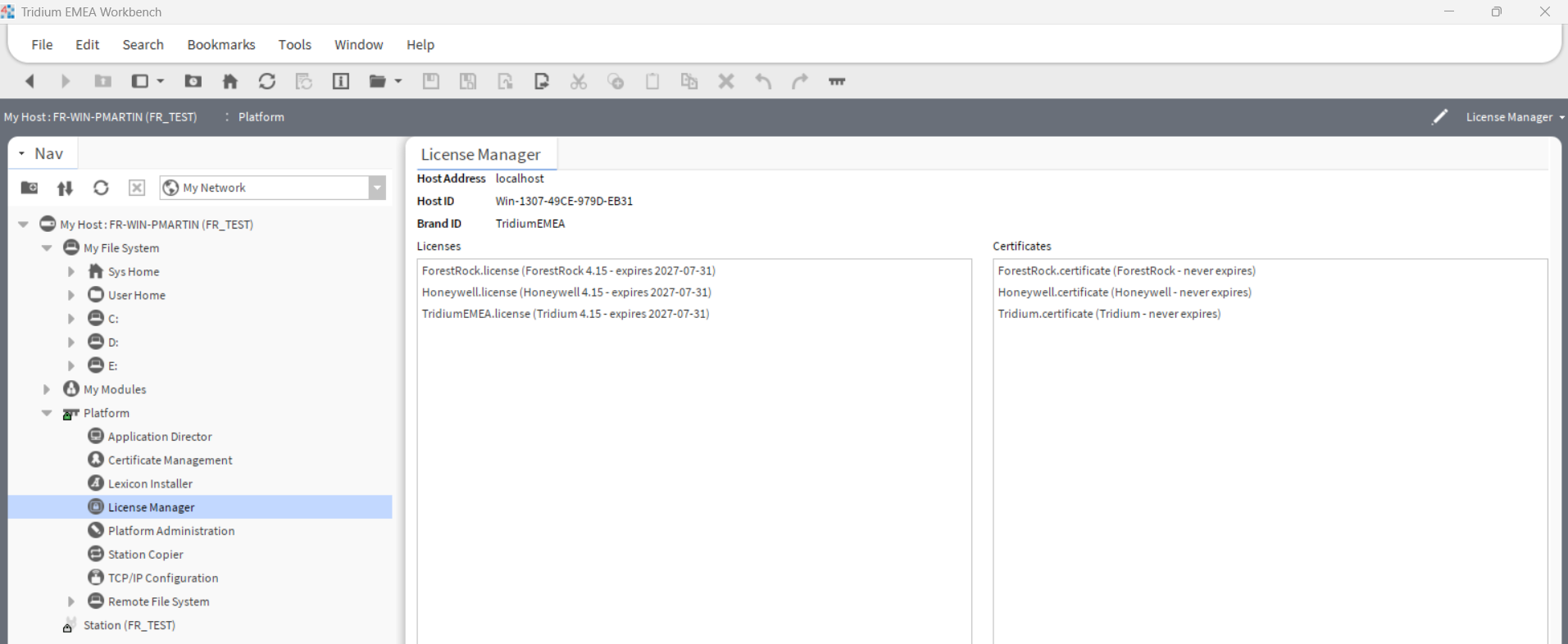Select Station (FR_TEST) in the tree

(x=130, y=625)
